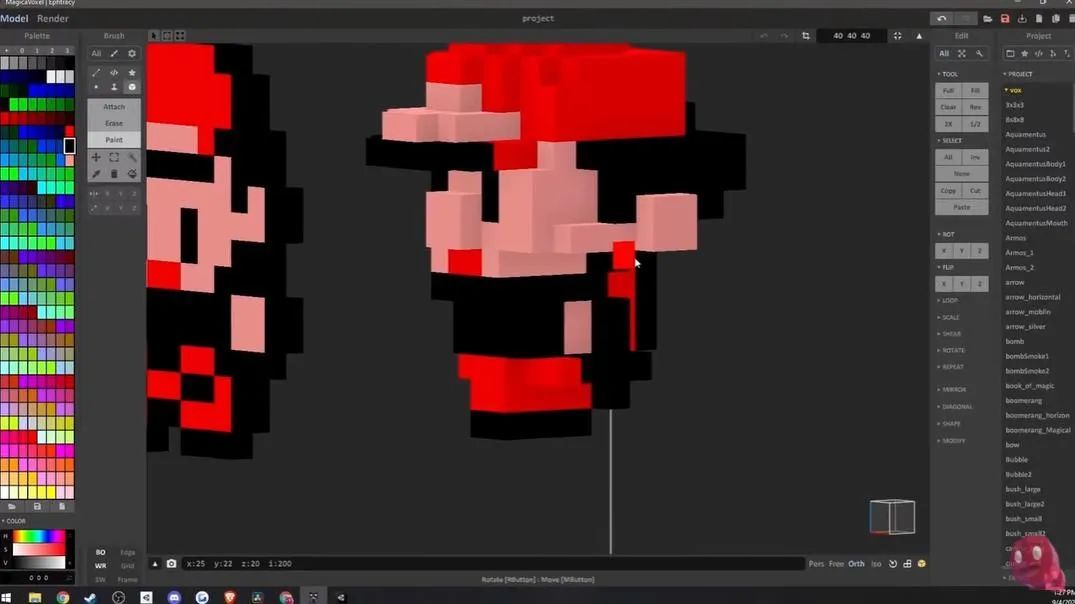
Task: Click the favorites star in Project panel
Action: coord(1024,53)
